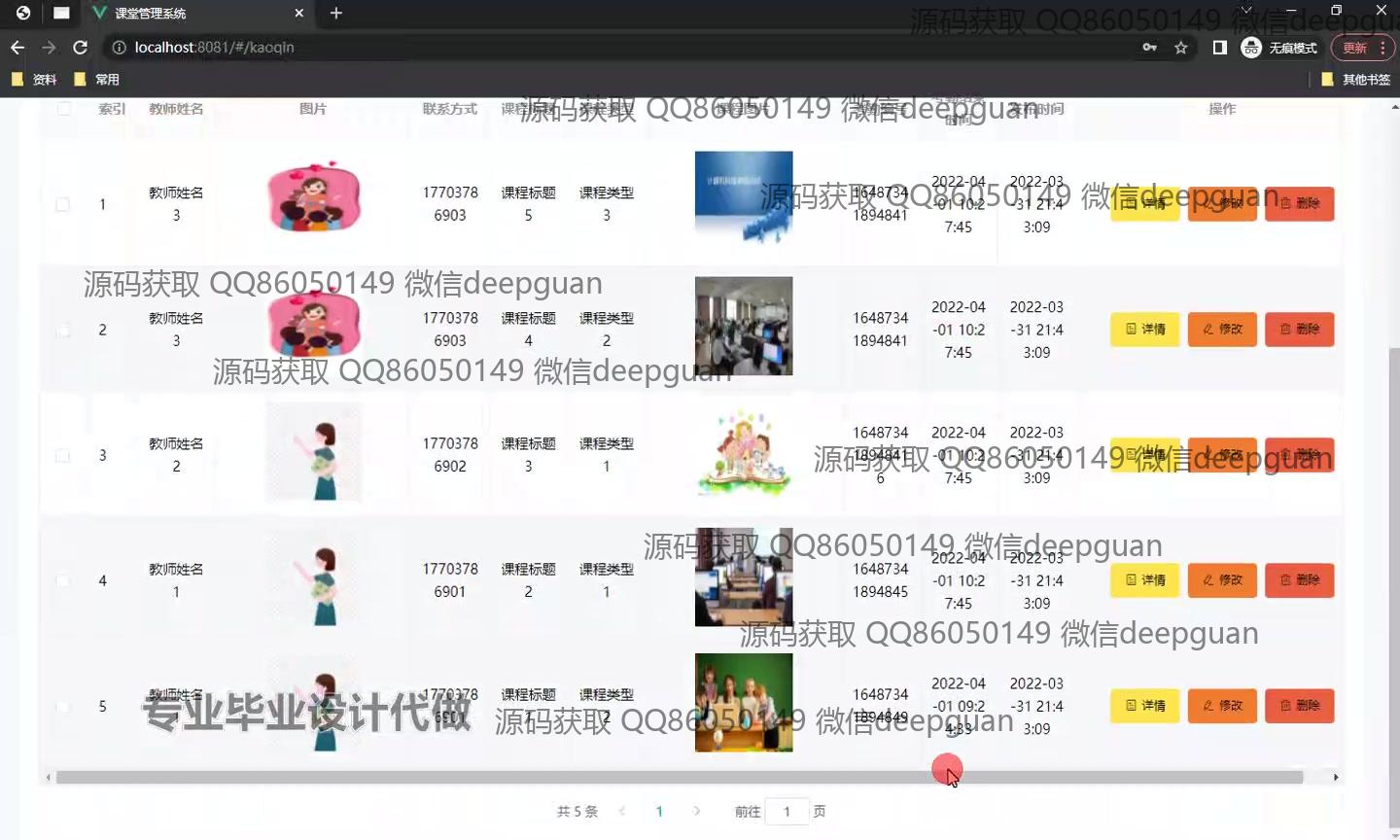Switch to the 课堂管理系统 tab
Image resolution: width=1400 pixels, height=840 pixels.
pos(185,14)
